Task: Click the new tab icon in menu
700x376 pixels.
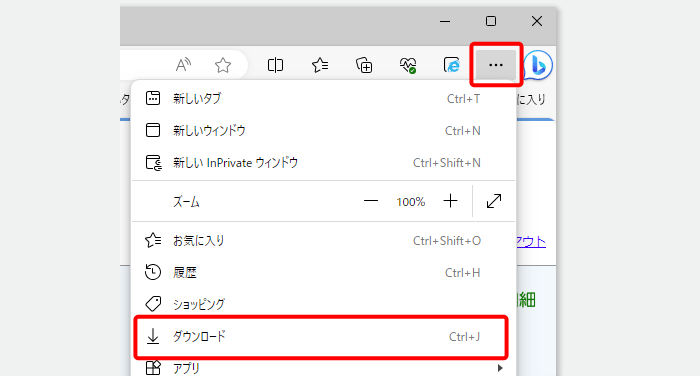Action: point(153,98)
